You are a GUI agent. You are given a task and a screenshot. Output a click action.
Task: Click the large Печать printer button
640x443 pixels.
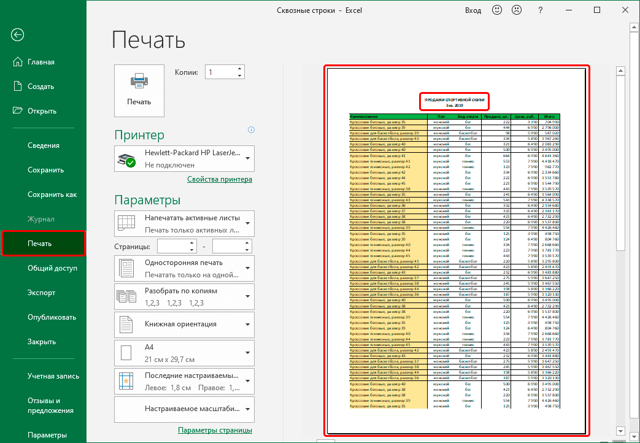[x=139, y=90]
